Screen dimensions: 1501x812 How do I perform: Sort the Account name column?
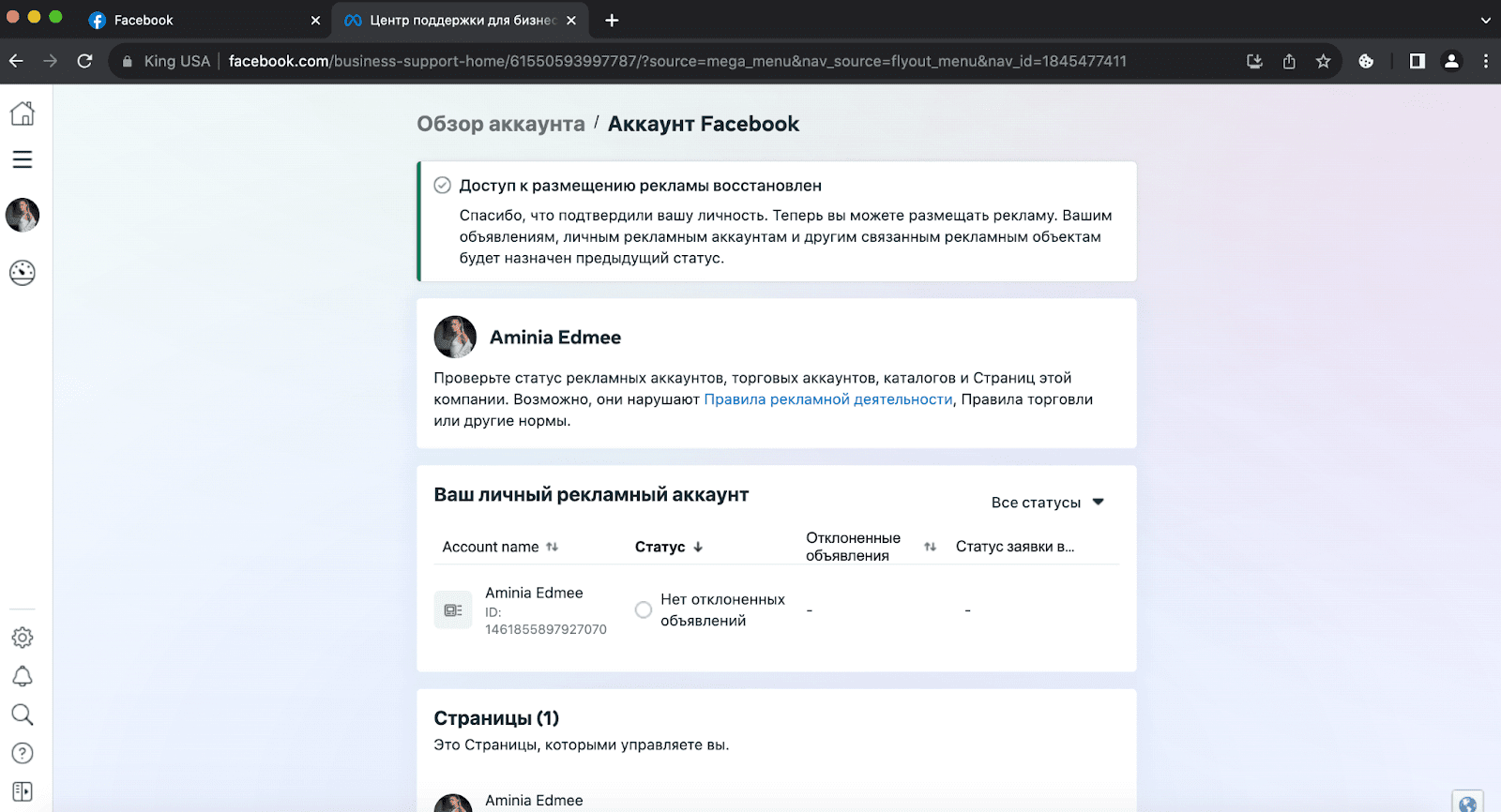[x=553, y=547]
